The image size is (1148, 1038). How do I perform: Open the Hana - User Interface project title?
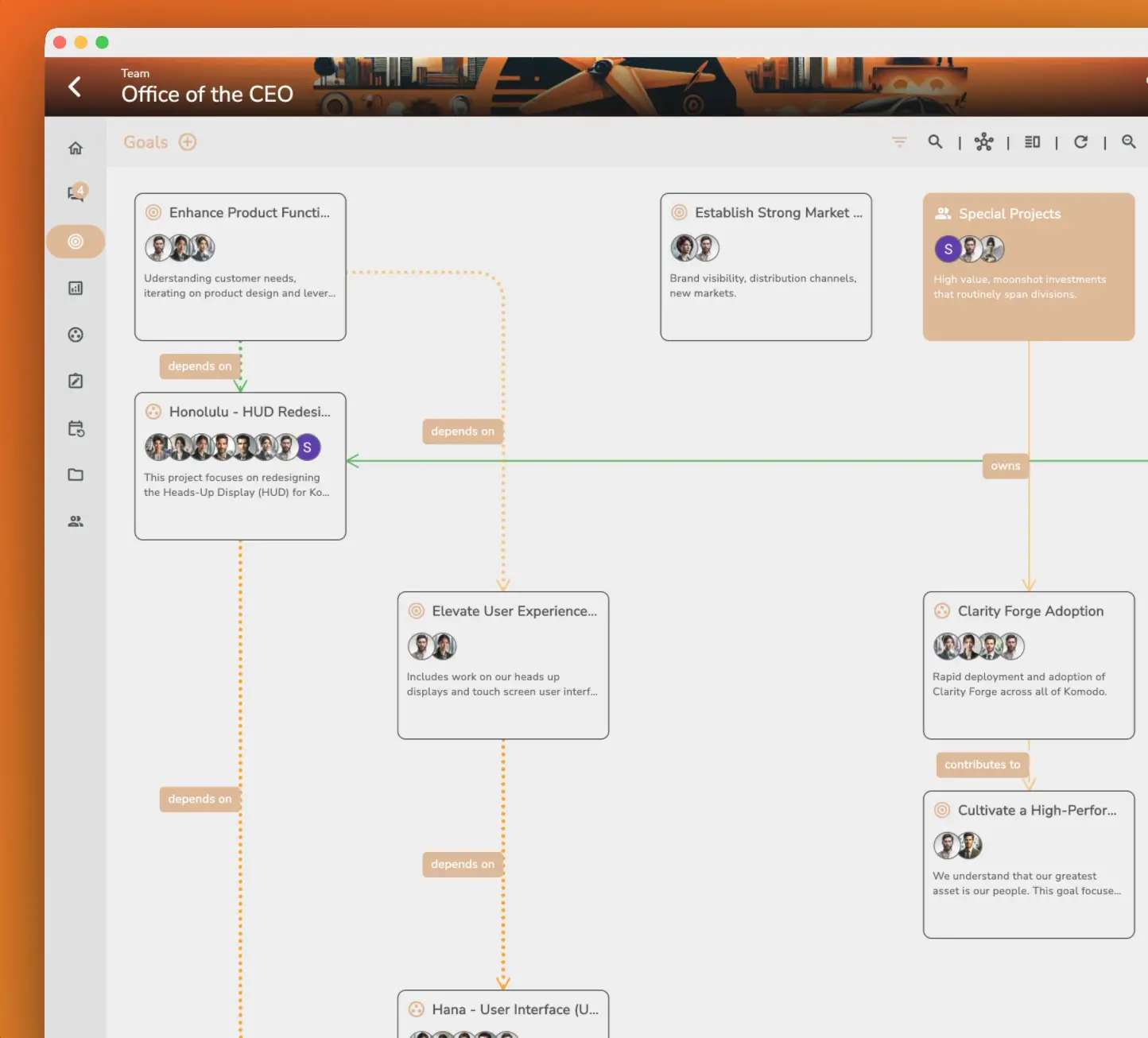[x=515, y=1009]
